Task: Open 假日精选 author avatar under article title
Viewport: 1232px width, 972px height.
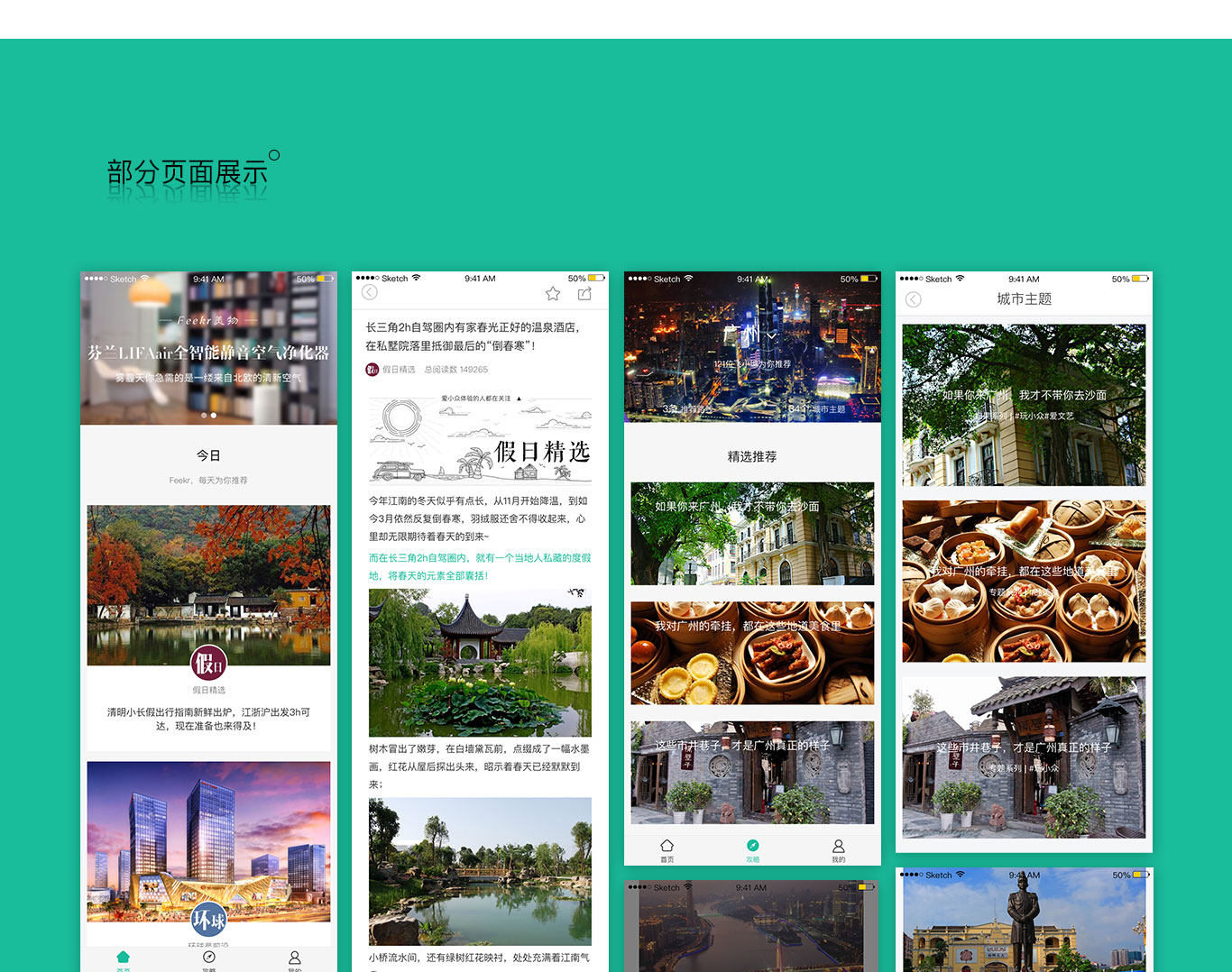Action: point(372,370)
